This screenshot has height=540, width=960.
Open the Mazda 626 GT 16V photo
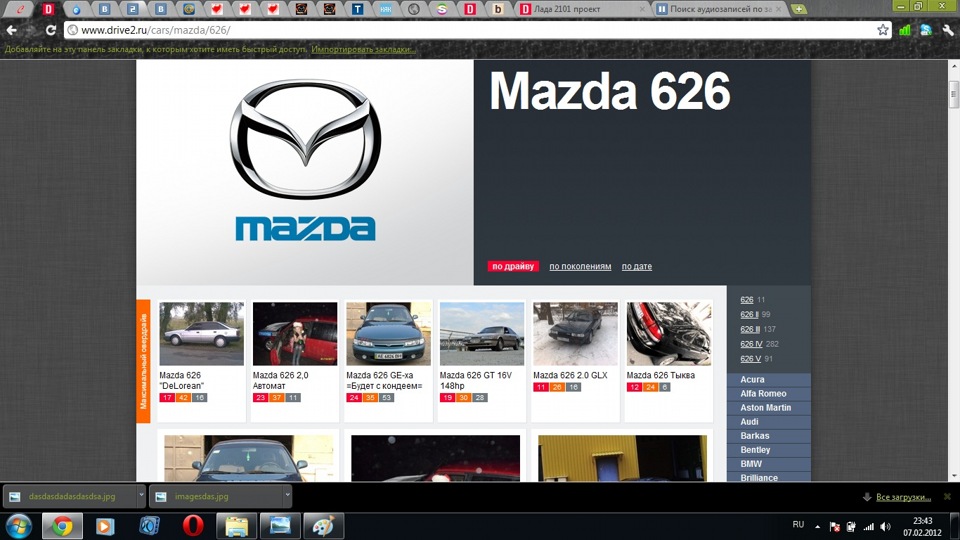tap(482, 334)
